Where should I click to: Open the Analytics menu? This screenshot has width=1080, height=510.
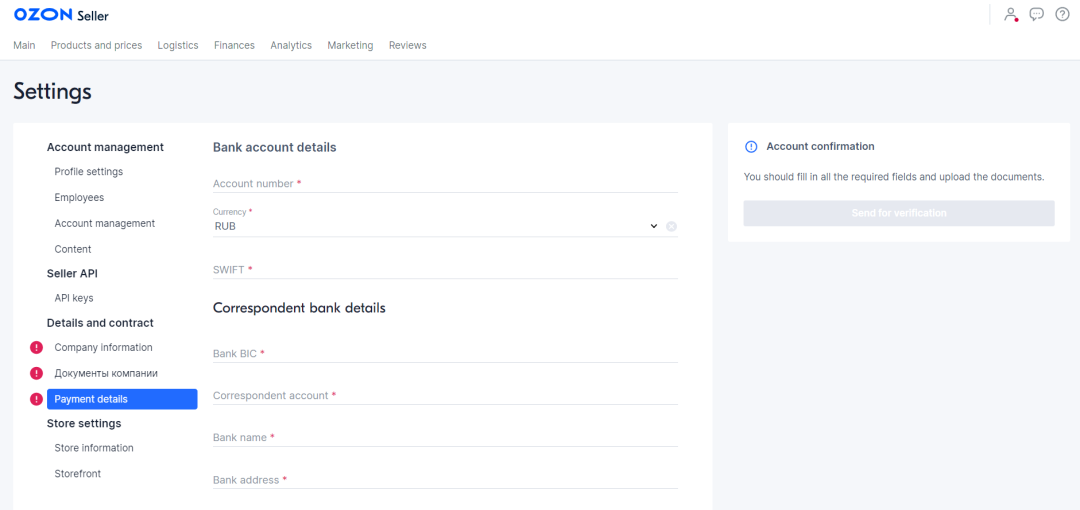[291, 45]
